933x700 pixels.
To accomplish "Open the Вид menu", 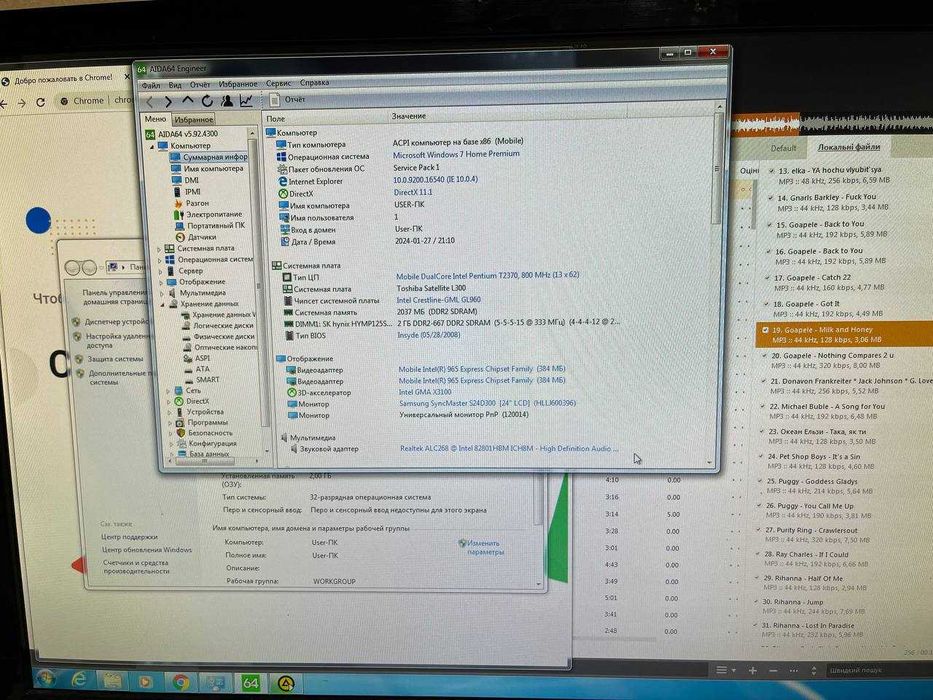I will click(175, 85).
